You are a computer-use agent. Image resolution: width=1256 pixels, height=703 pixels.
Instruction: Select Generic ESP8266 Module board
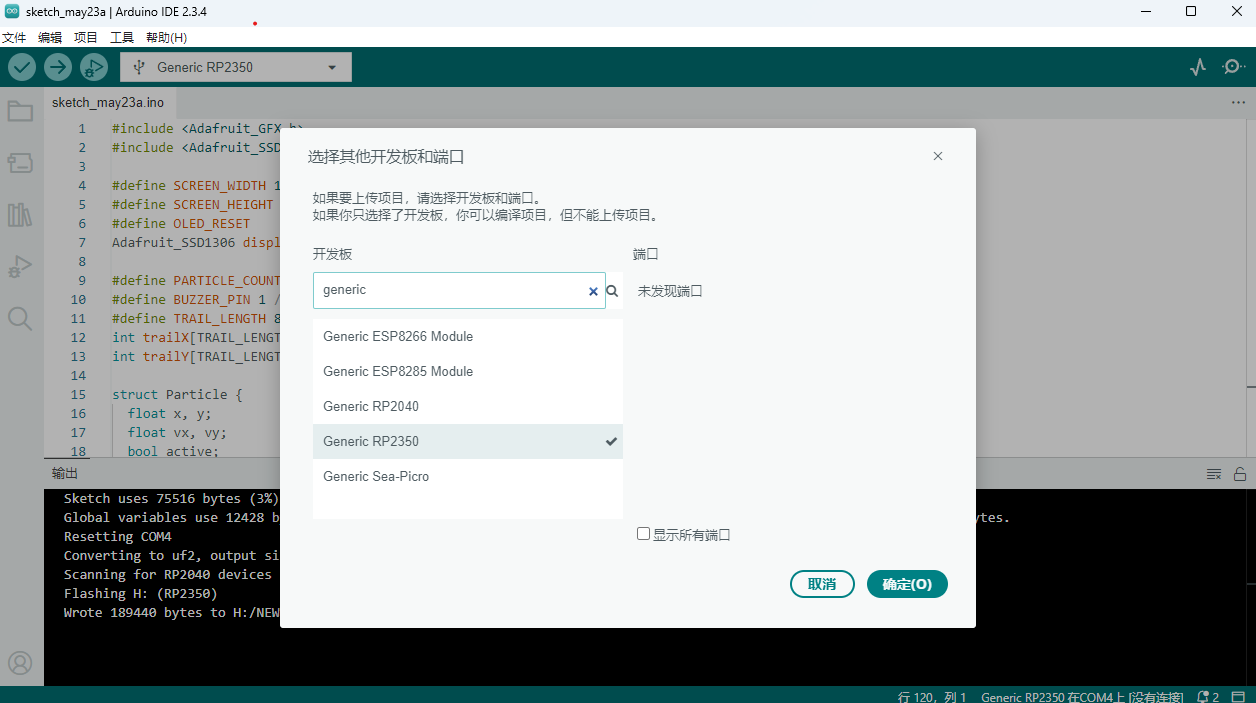468,336
